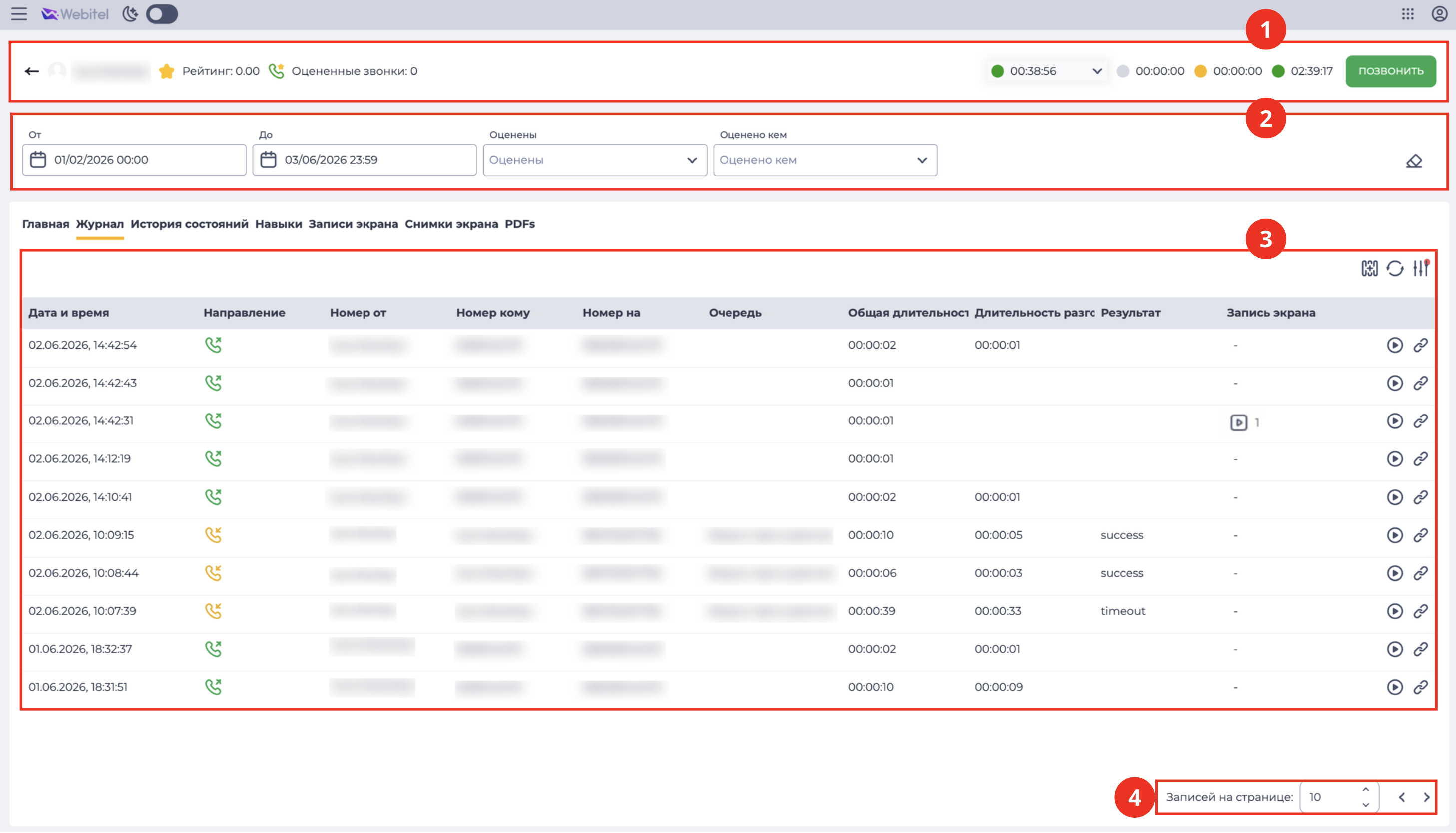Viewport: 1456px width, 833px height.
Task: Open screen recording icon in 14:42:31 row
Action: click(1238, 422)
